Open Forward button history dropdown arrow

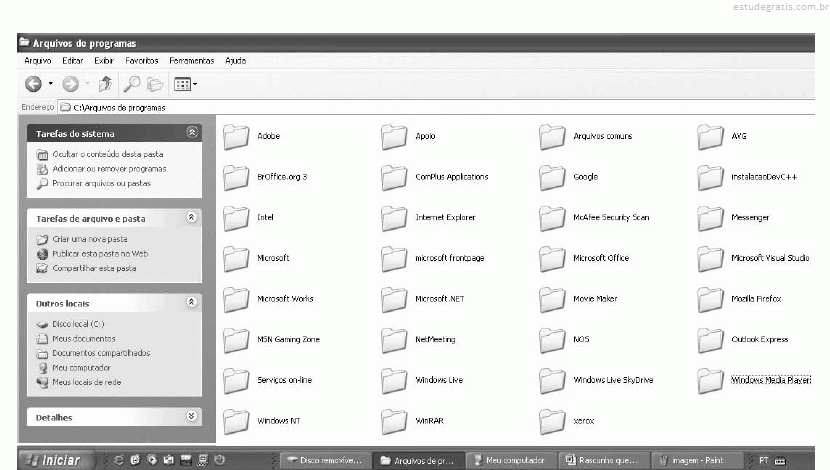tap(88, 84)
